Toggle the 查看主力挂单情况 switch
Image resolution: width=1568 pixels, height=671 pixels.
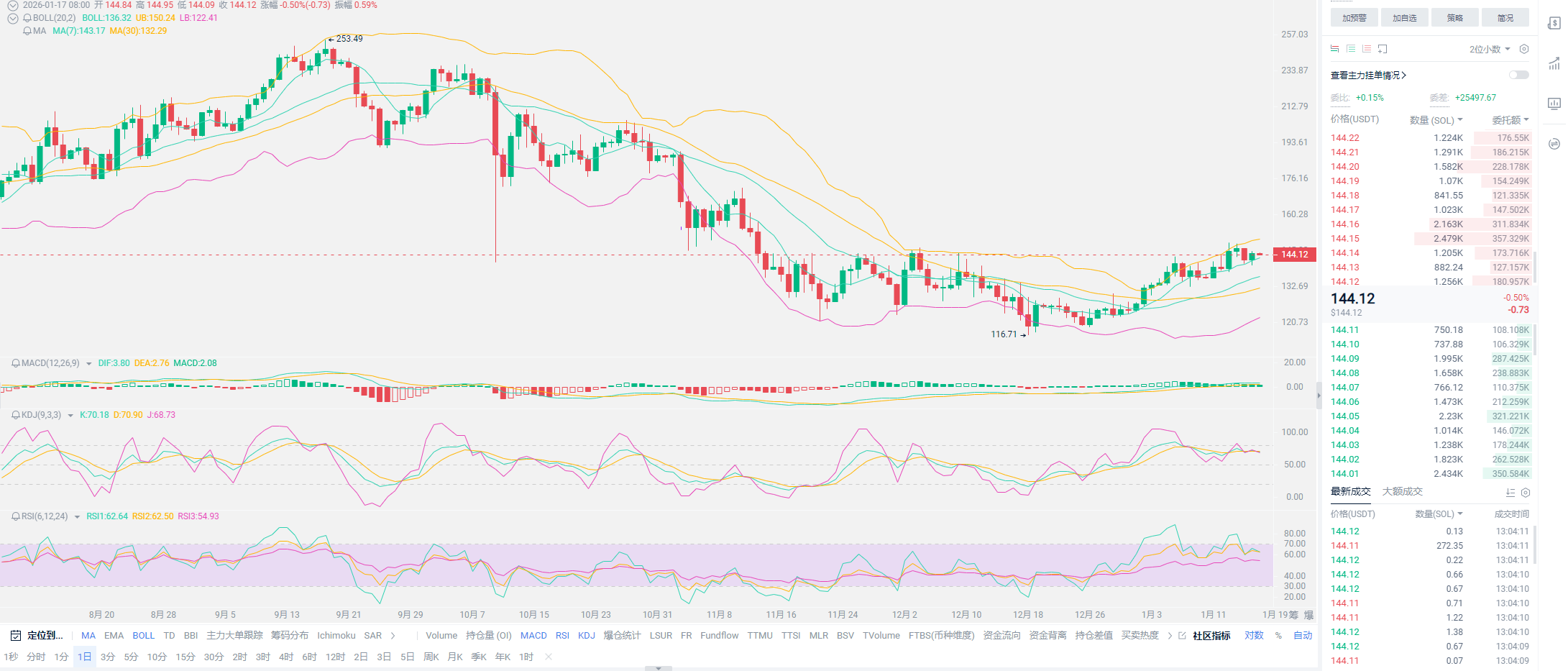point(1518,75)
